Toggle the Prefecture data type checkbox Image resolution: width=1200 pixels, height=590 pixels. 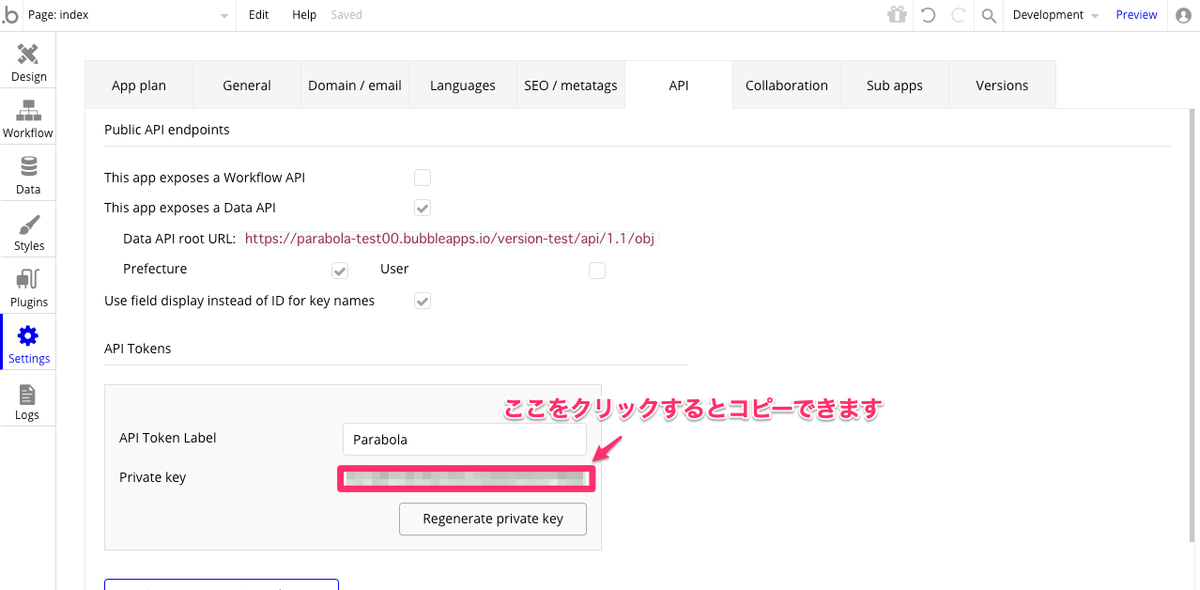click(340, 270)
